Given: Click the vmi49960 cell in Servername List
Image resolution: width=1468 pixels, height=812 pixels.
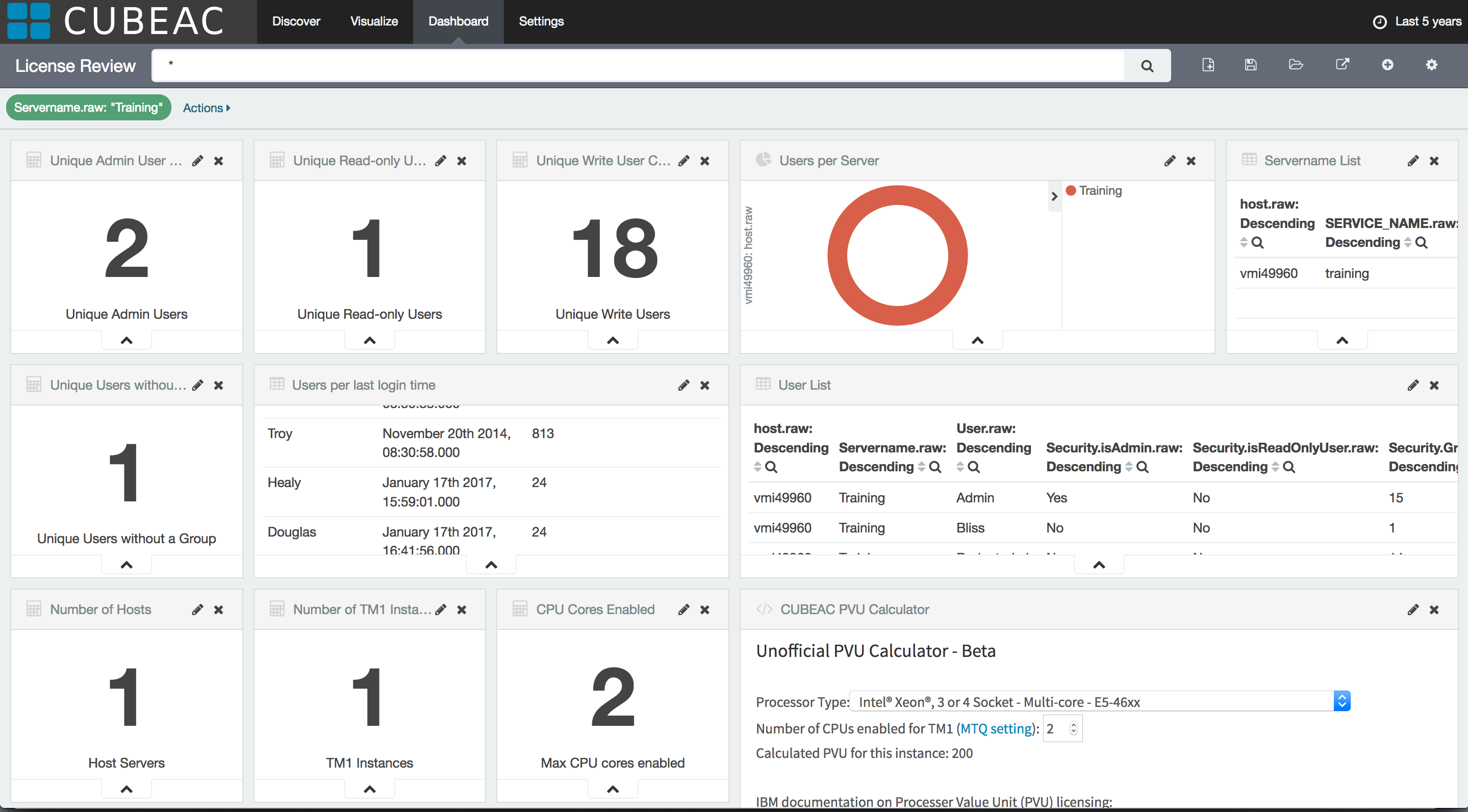Looking at the screenshot, I should (1269, 273).
